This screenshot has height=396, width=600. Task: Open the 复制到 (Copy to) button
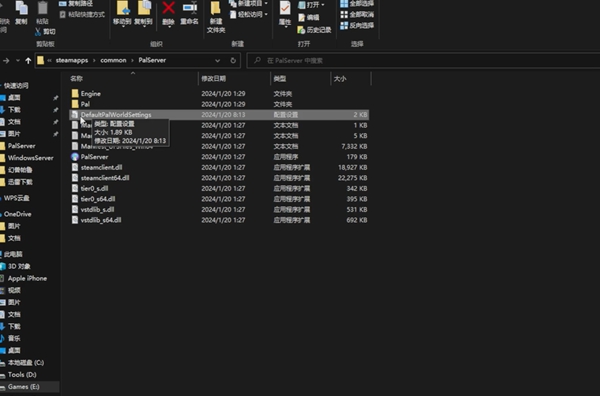(x=143, y=14)
